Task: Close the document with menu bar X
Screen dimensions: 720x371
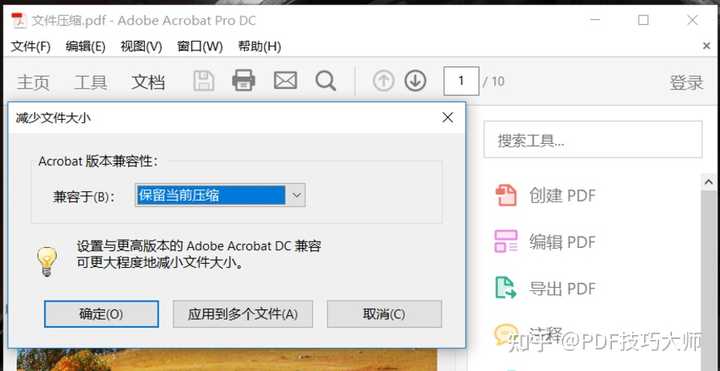Action: click(707, 46)
